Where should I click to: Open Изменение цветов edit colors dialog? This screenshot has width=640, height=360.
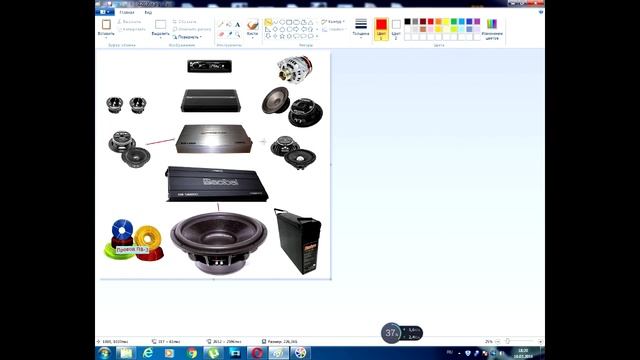(492, 29)
